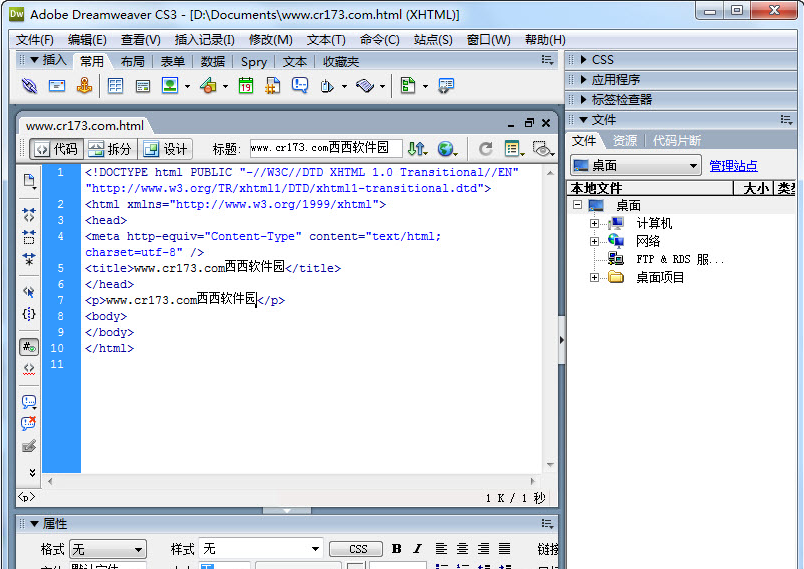The image size is (804, 569).
Task: Click the CSS button in Properties
Action: click(x=357, y=549)
